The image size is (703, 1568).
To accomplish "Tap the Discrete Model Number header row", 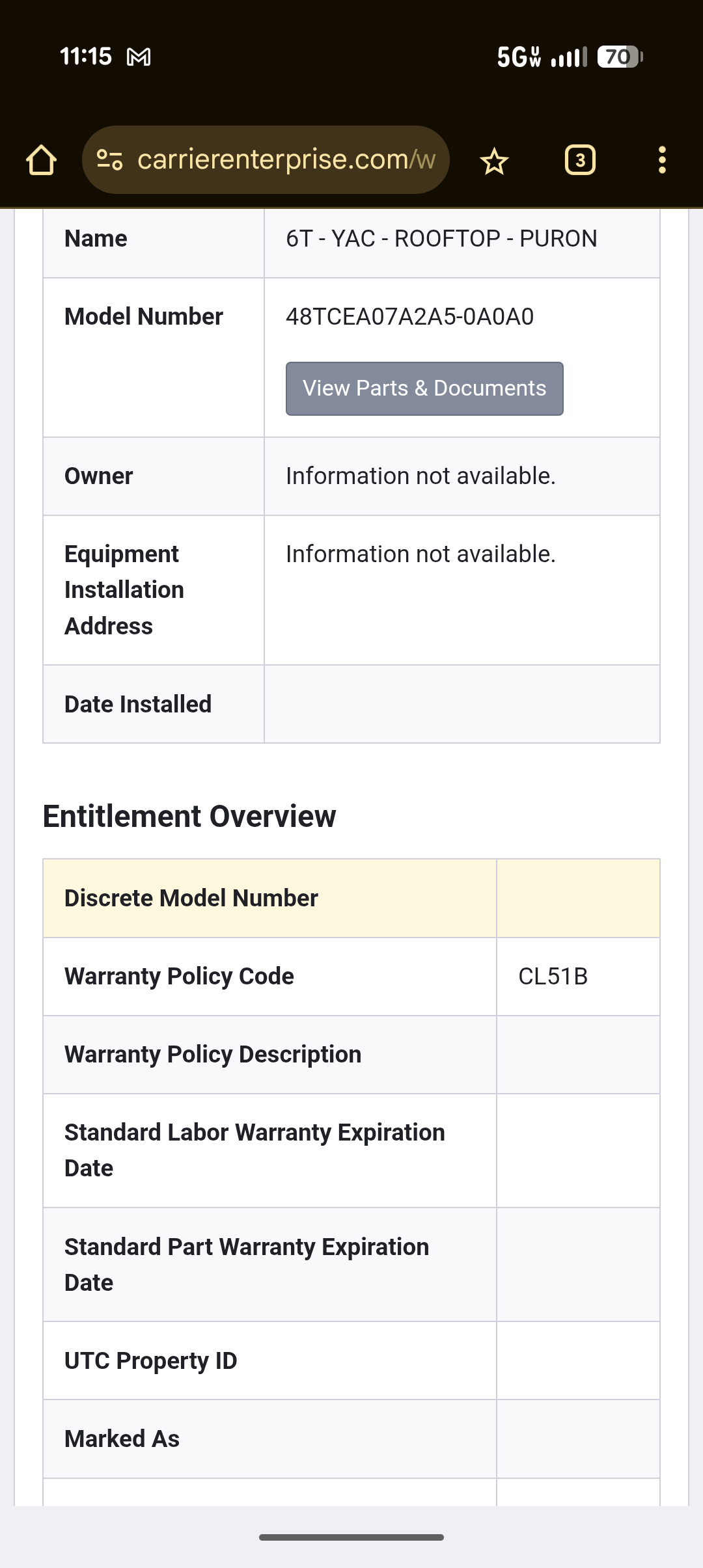I will coord(191,899).
